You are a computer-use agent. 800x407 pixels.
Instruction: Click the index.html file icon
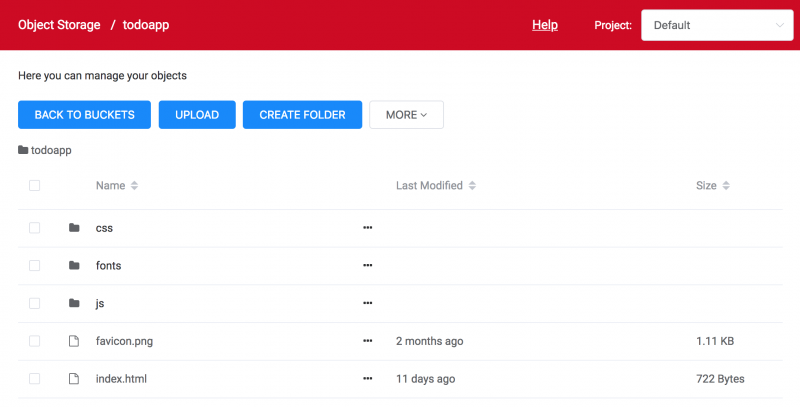[74, 378]
